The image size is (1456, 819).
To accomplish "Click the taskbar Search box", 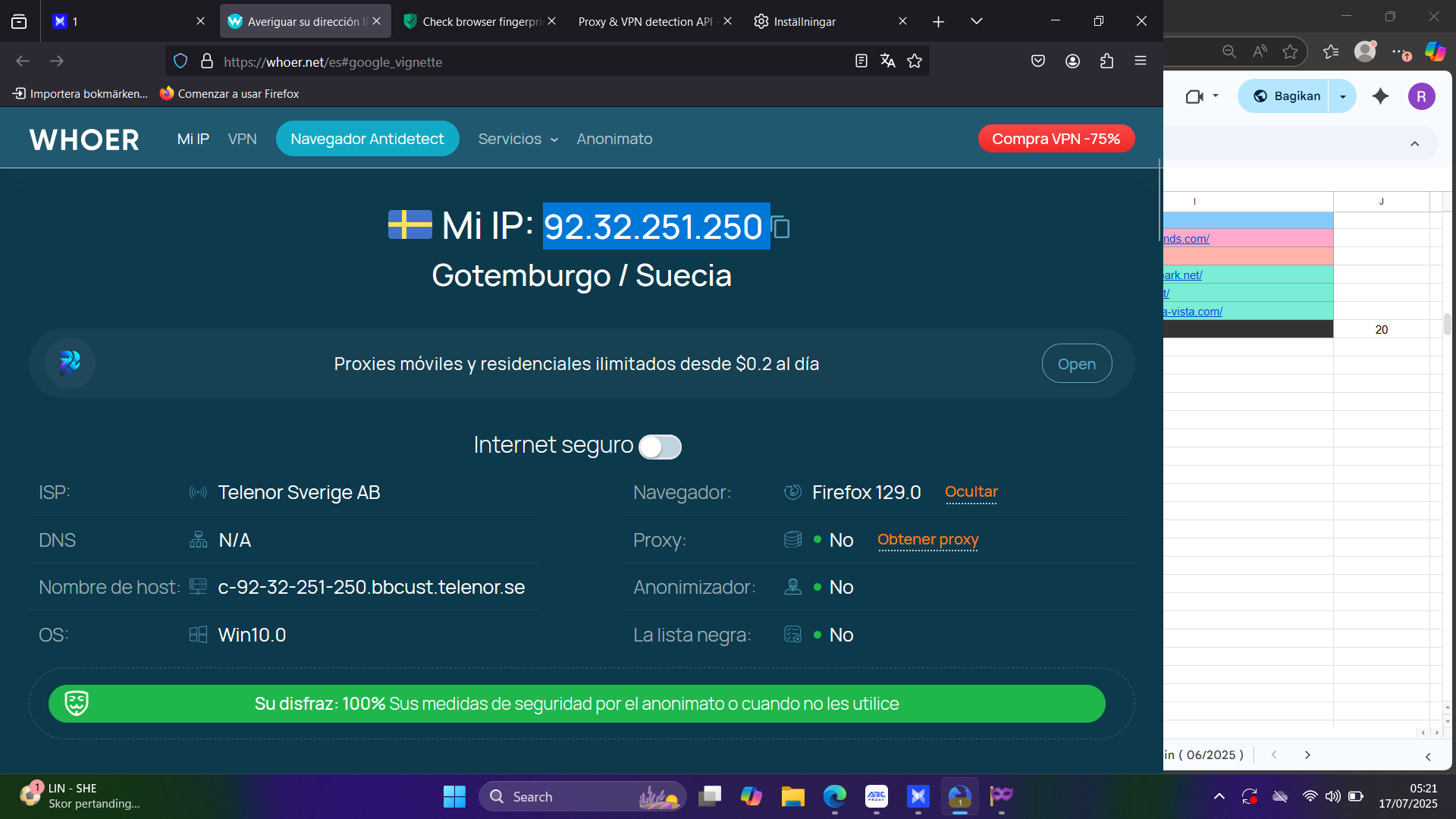I will pos(582,797).
